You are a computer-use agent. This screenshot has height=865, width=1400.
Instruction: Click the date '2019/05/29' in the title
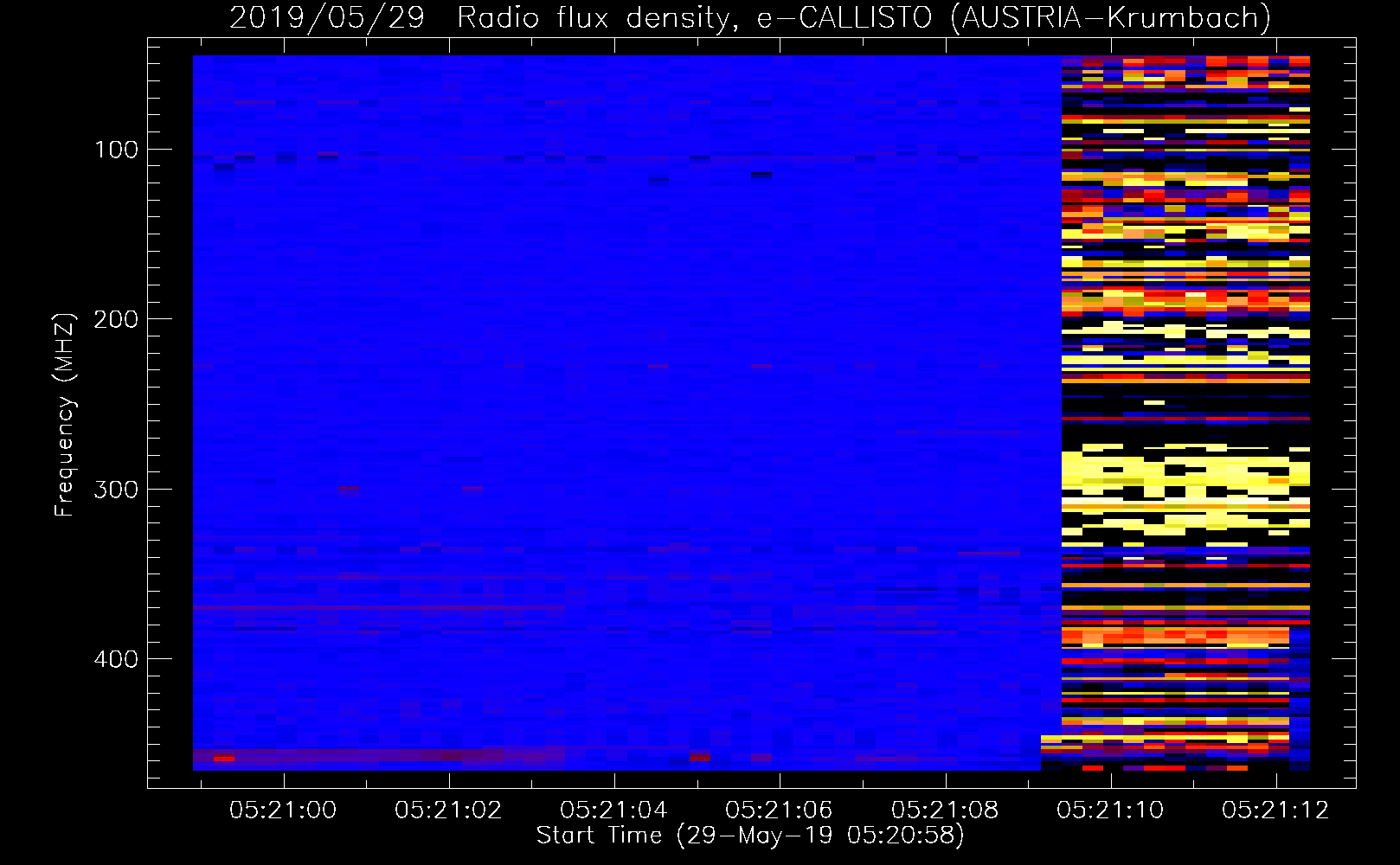[x=327, y=17]
